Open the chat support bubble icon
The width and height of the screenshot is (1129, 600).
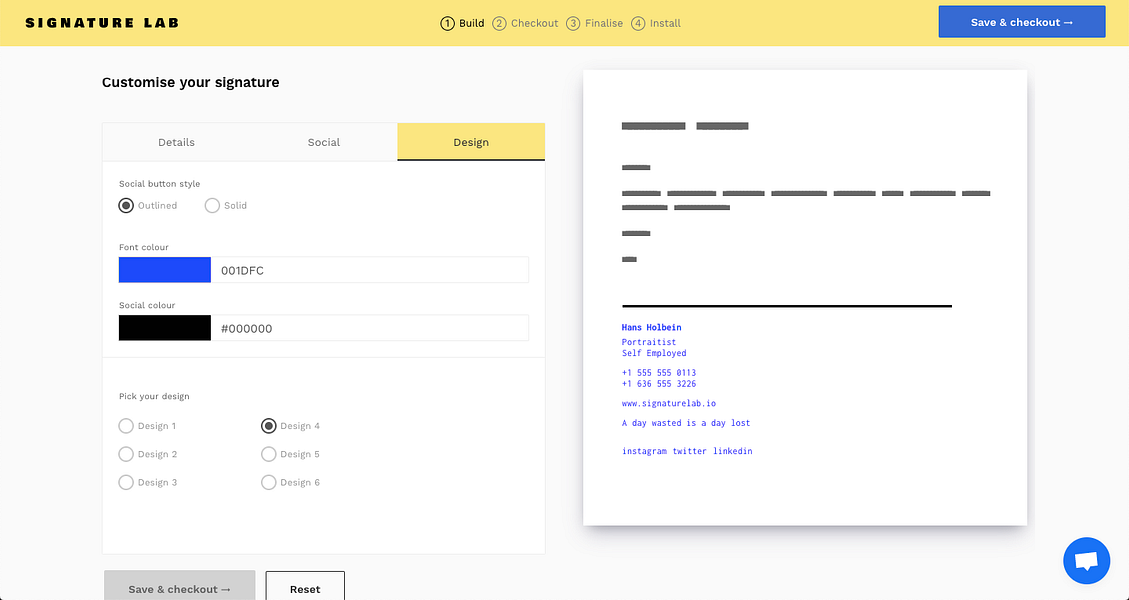tap(1087, 560)
